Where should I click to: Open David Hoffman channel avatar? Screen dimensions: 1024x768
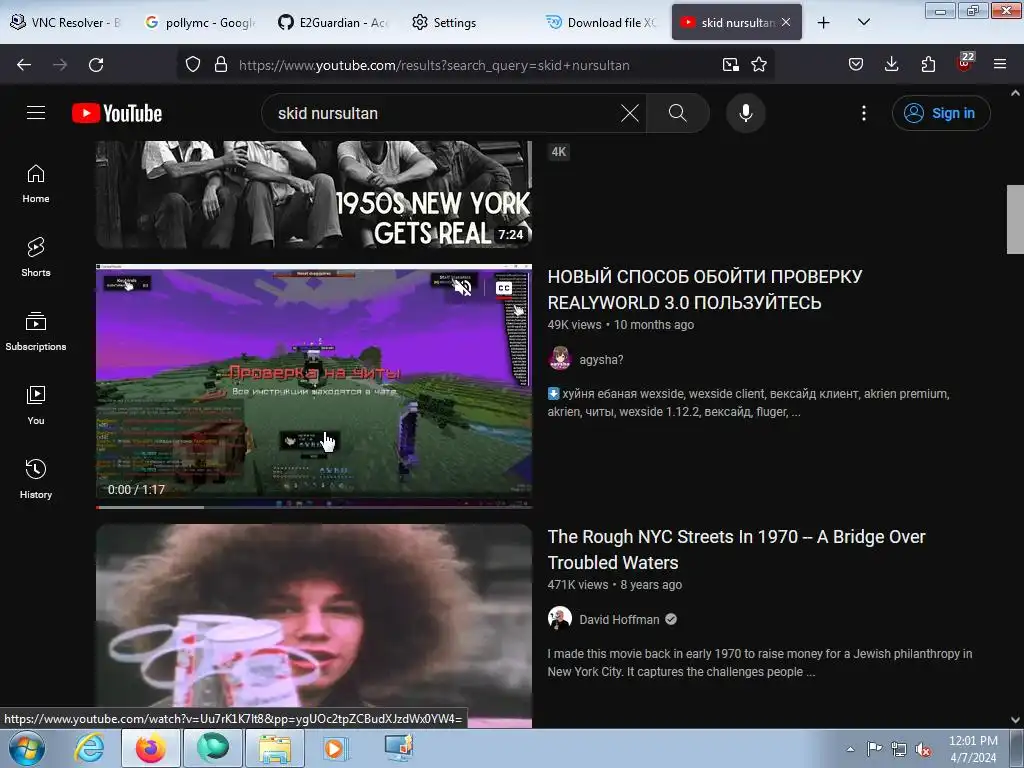pos(560,618)
